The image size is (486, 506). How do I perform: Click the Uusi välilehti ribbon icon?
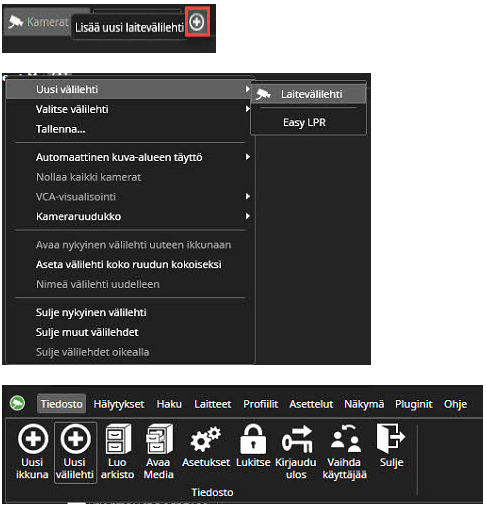75,439
